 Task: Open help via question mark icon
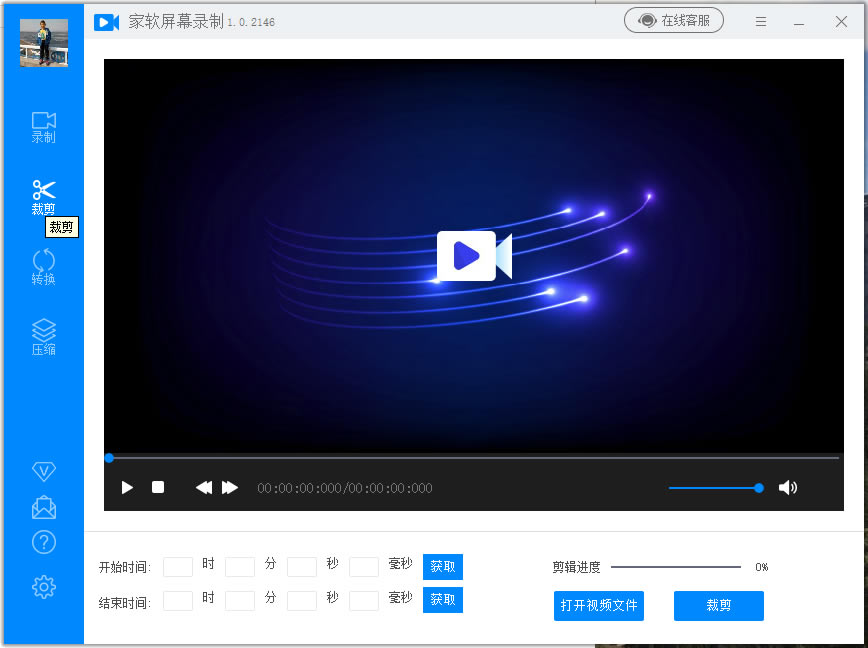coord(43,542)
